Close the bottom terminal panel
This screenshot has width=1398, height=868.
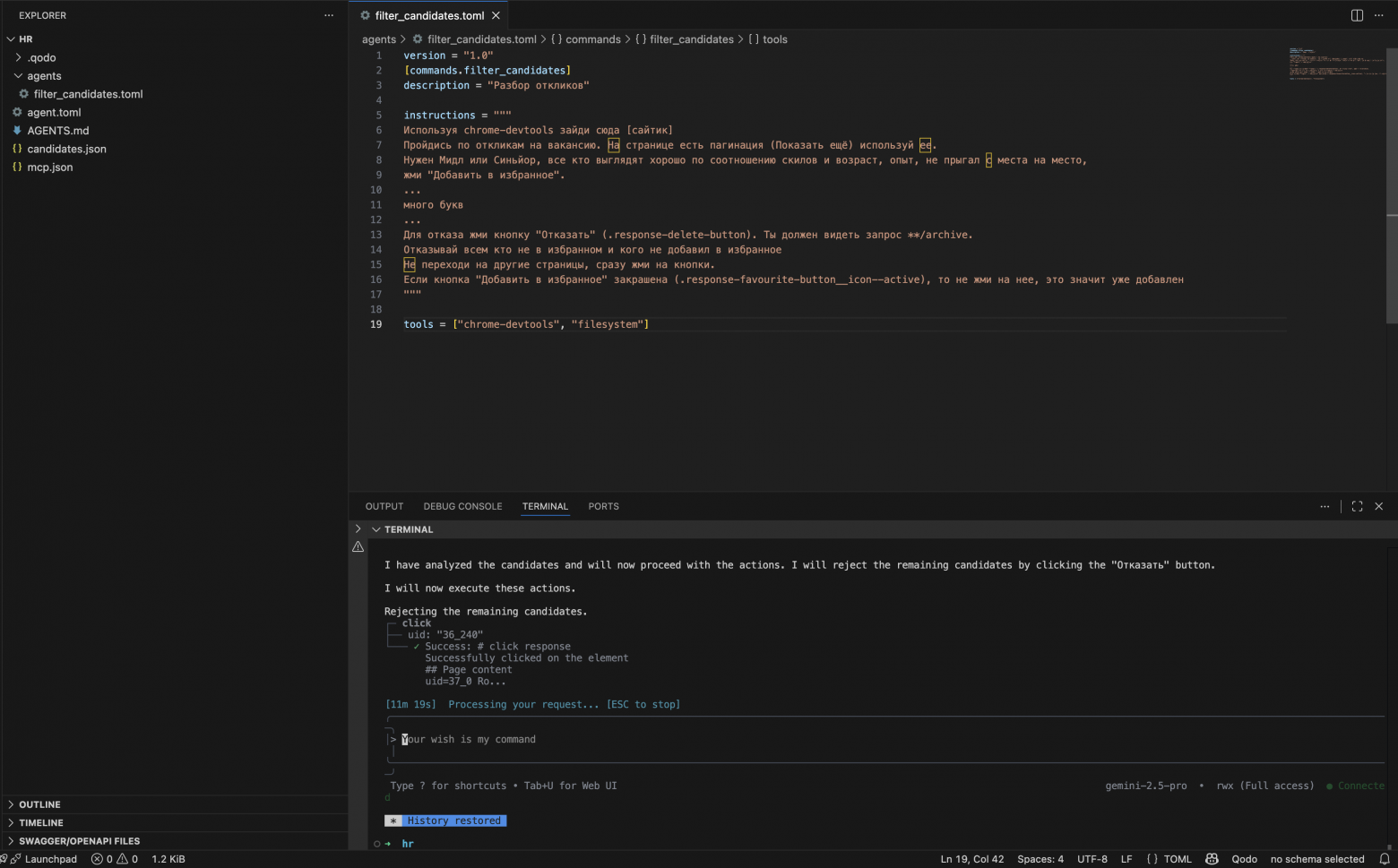click(1378, 506)
